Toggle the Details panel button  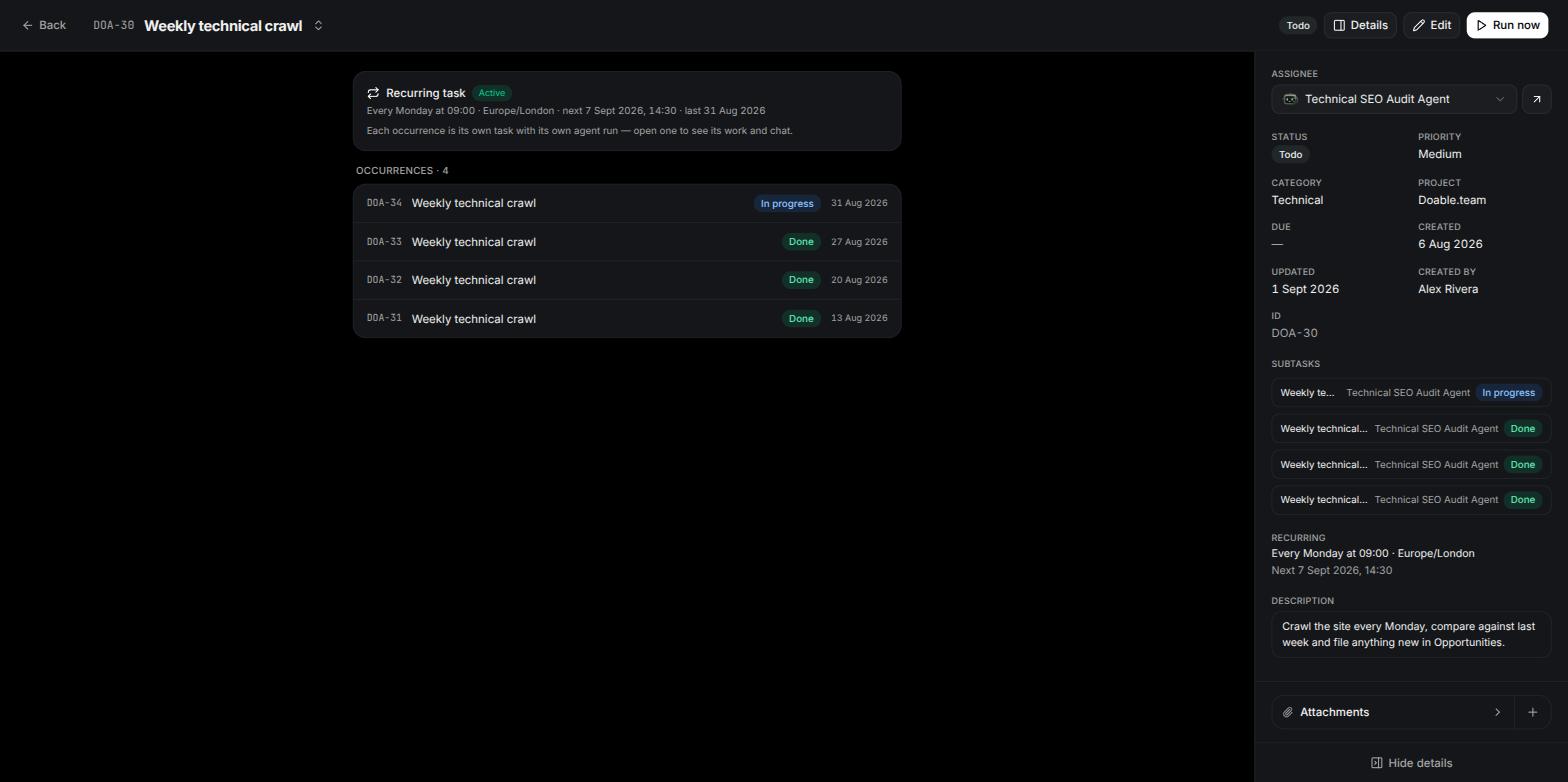(x=1360, y=25)
